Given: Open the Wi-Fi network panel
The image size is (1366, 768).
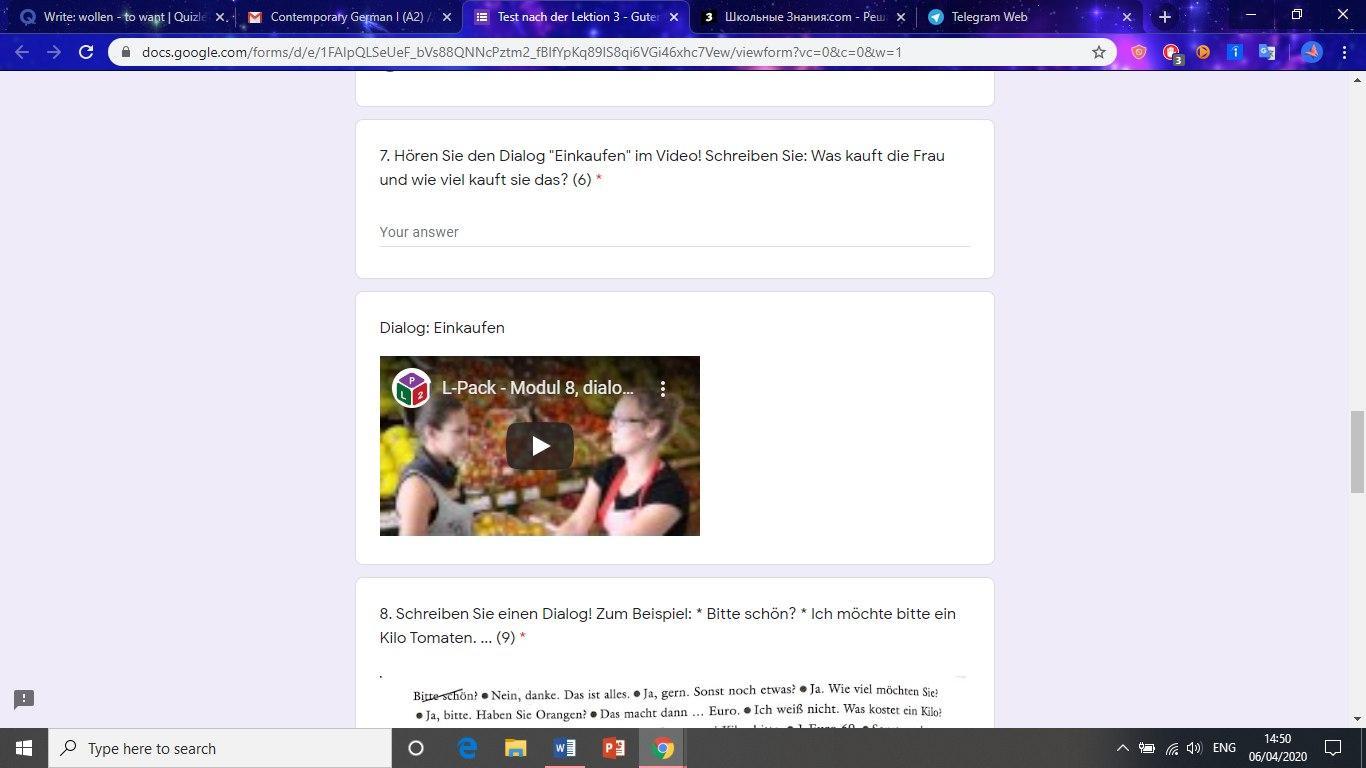Looking at the screenshot, I should (x=1171, y=748).
